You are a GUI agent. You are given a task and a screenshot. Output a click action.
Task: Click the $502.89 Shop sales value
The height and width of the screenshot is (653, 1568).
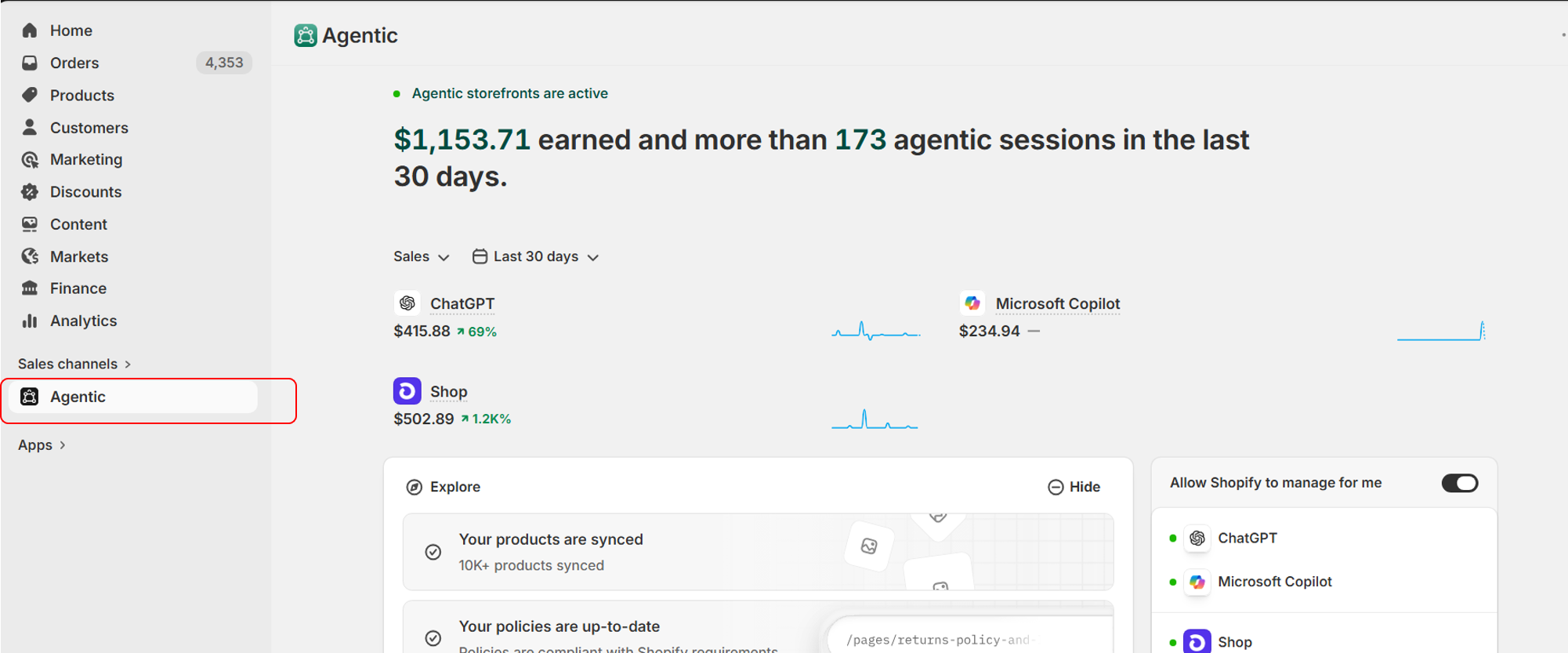point(423,419)
